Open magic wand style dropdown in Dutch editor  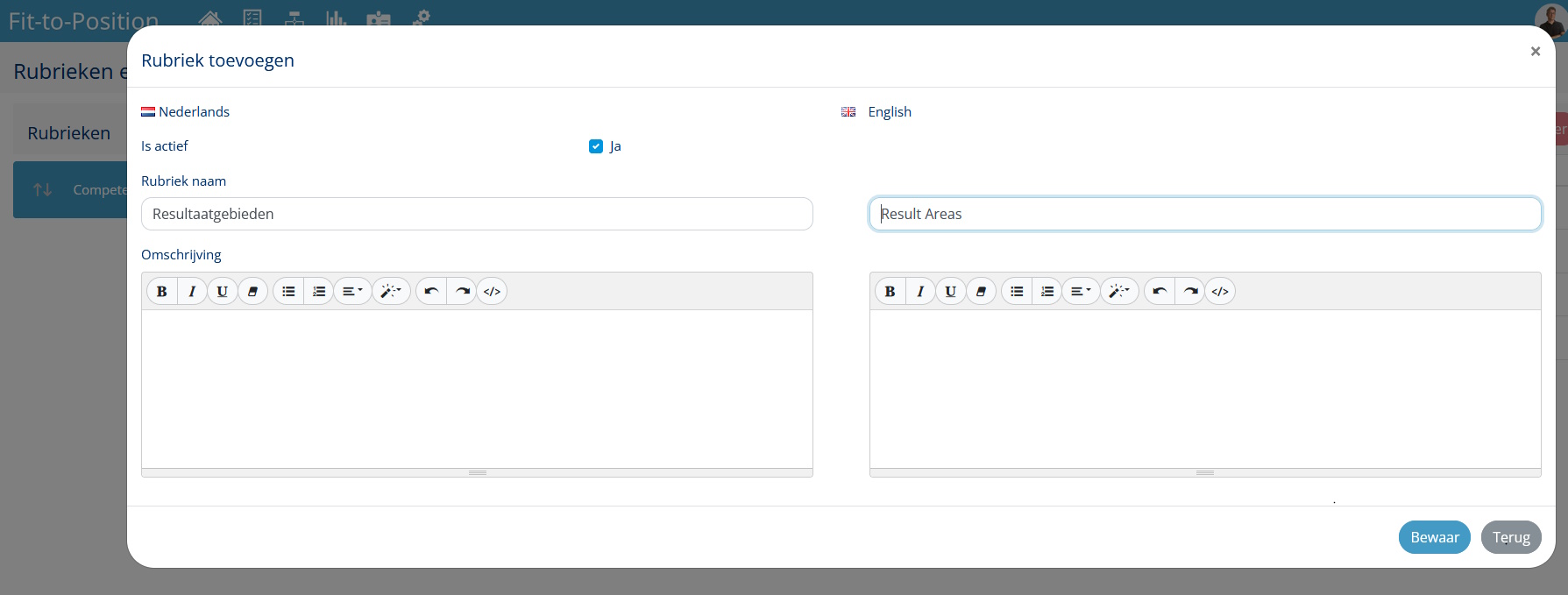[391, 291]
